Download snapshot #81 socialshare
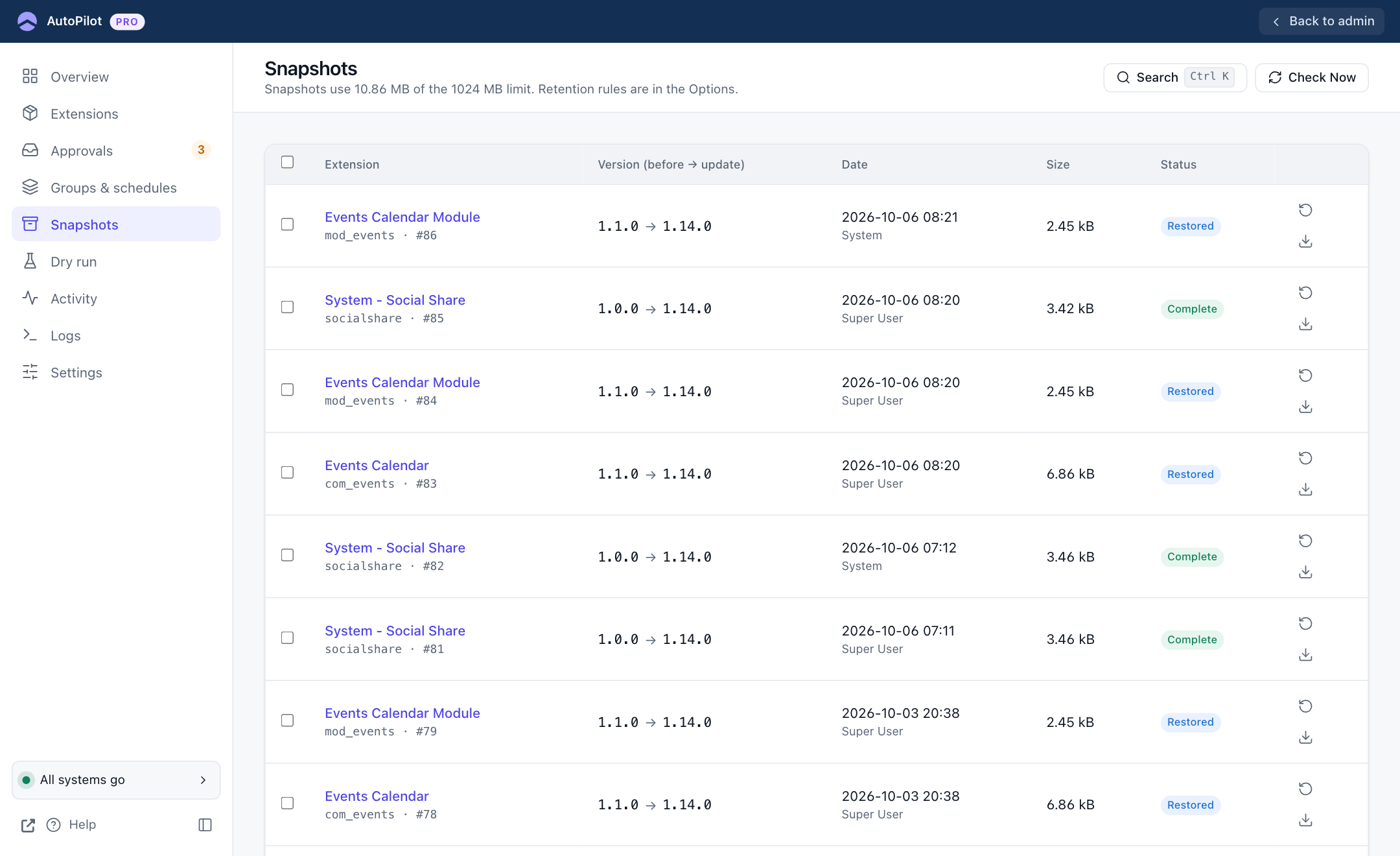Image resolution: width=1400 pixels, height=856 pixels. tap(1305, 655)
